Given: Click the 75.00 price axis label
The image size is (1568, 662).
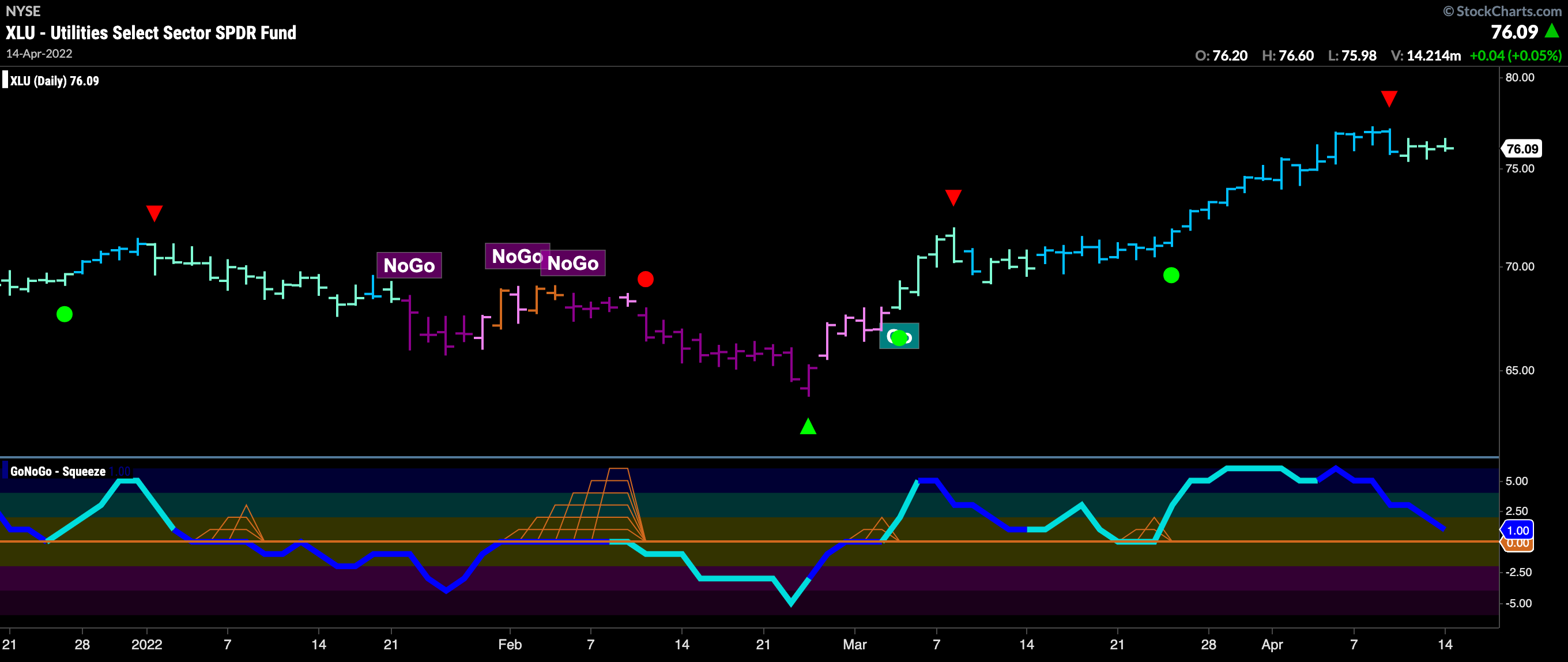Looking at the screenshot, I should (x=1520, y=169).
